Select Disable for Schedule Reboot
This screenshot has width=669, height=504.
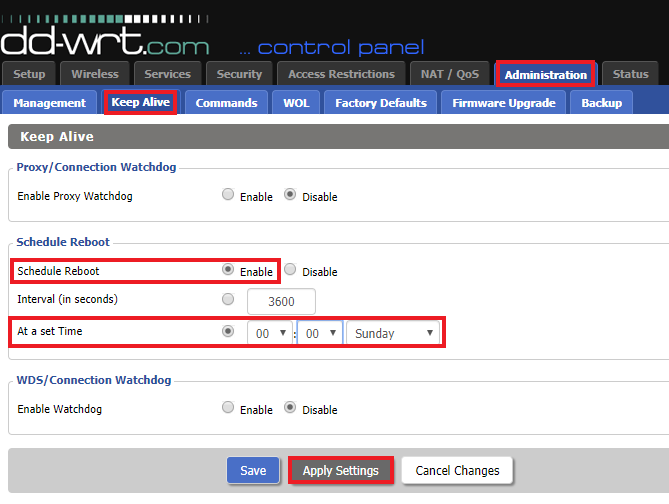(x=290, y=270)
